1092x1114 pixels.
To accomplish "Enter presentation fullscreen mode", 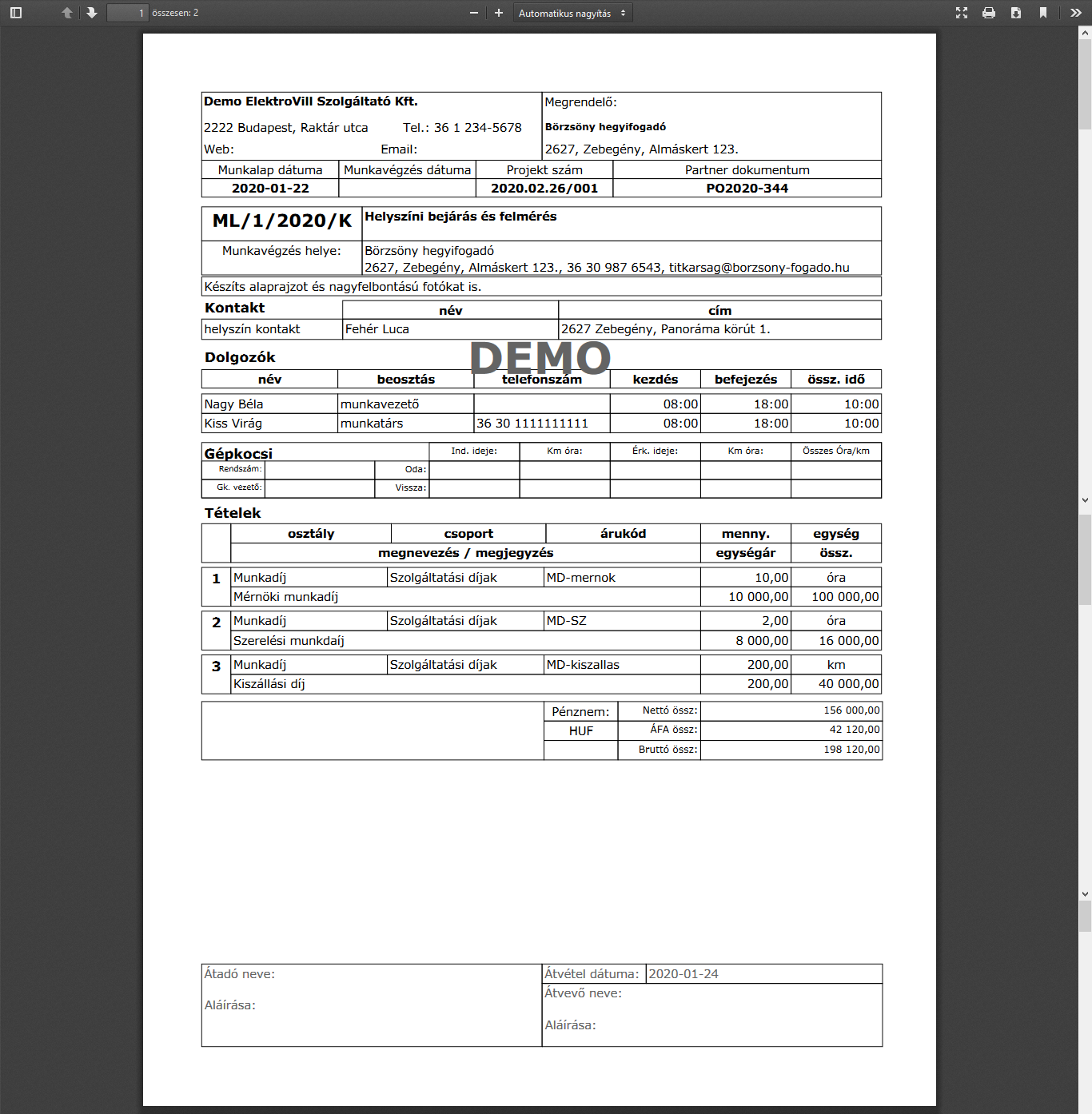I will (x=962, y=13).
